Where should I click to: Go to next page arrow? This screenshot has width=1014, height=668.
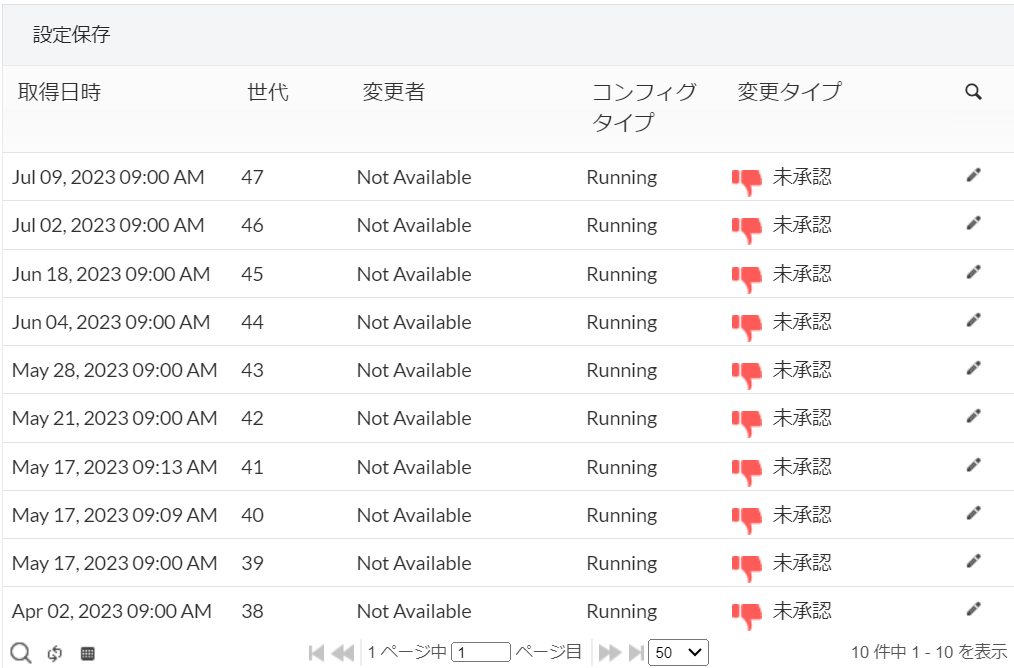(x=608, y=653)
